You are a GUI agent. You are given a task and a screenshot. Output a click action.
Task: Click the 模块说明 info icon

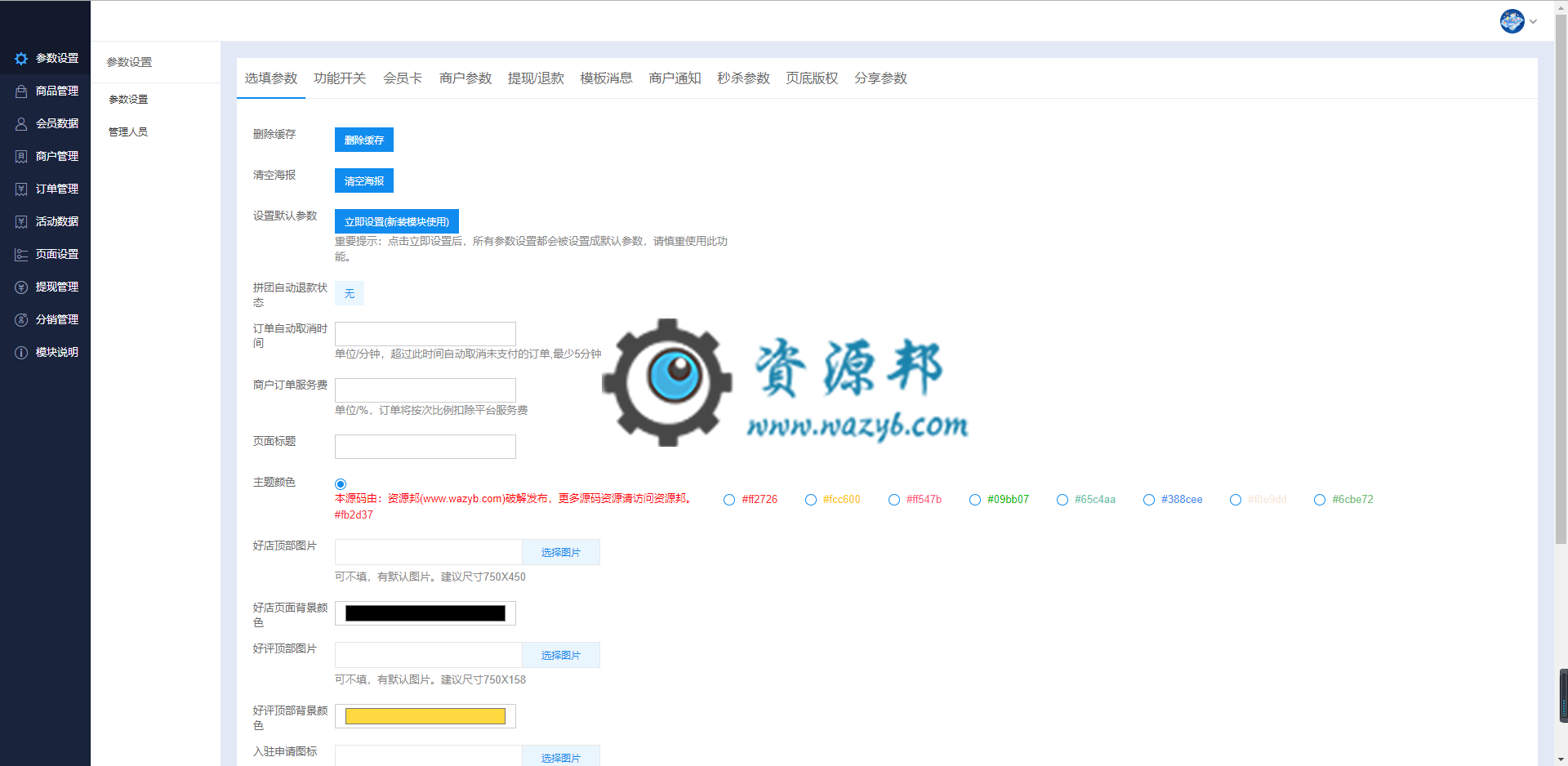[x=21, y=353]
